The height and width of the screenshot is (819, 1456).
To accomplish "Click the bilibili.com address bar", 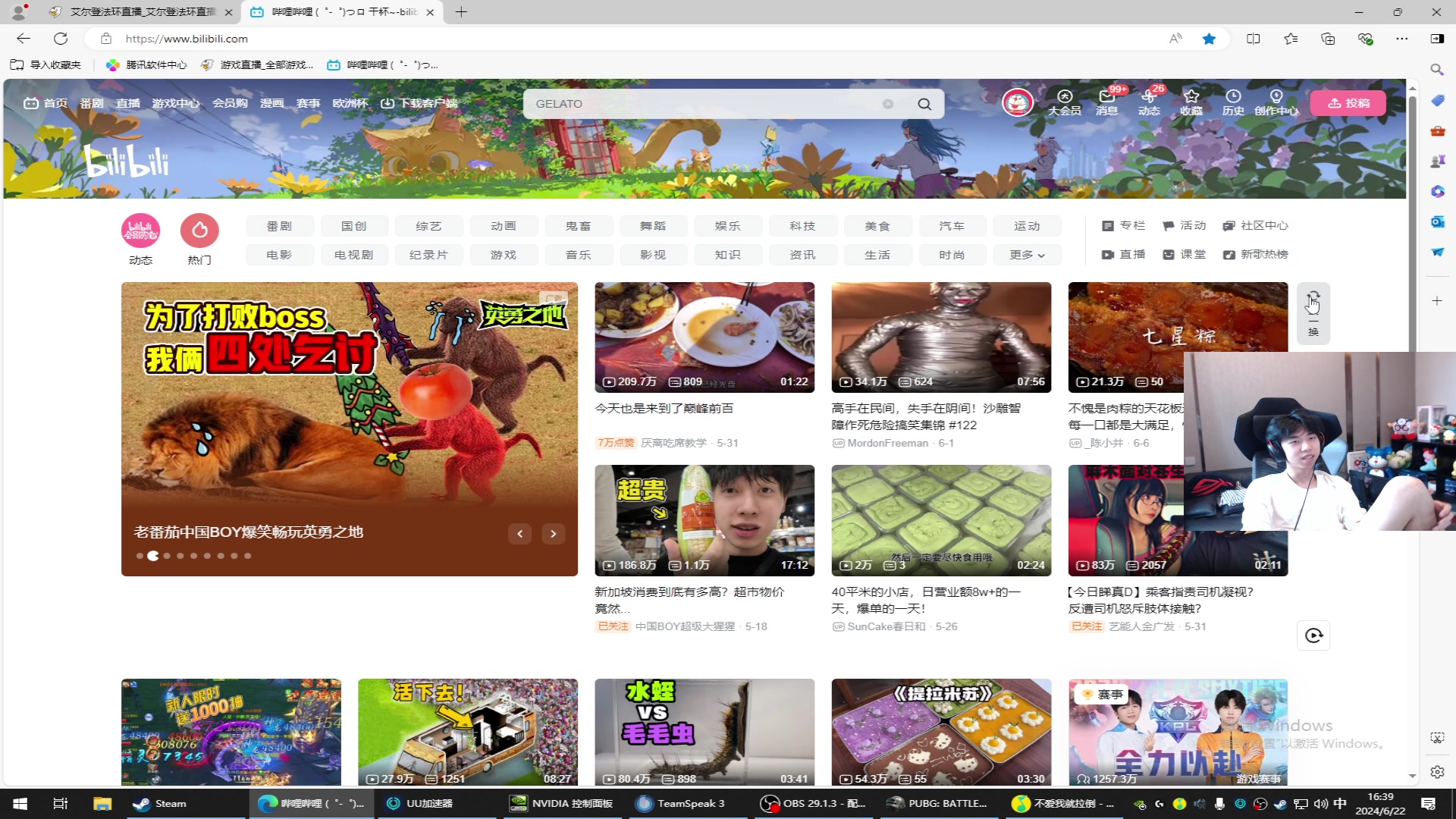I will 637,39.
